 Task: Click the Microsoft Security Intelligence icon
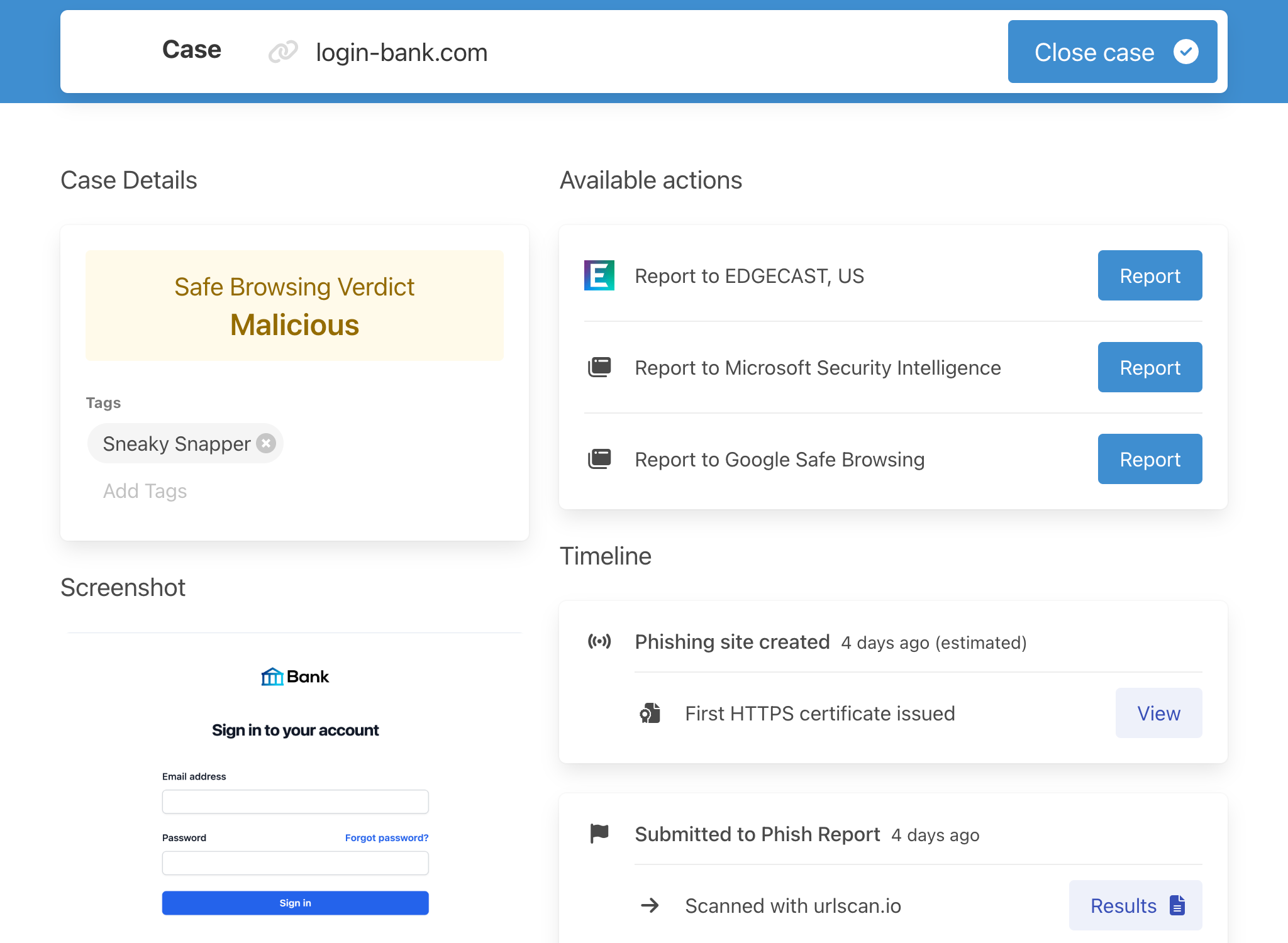pos(601,367)
